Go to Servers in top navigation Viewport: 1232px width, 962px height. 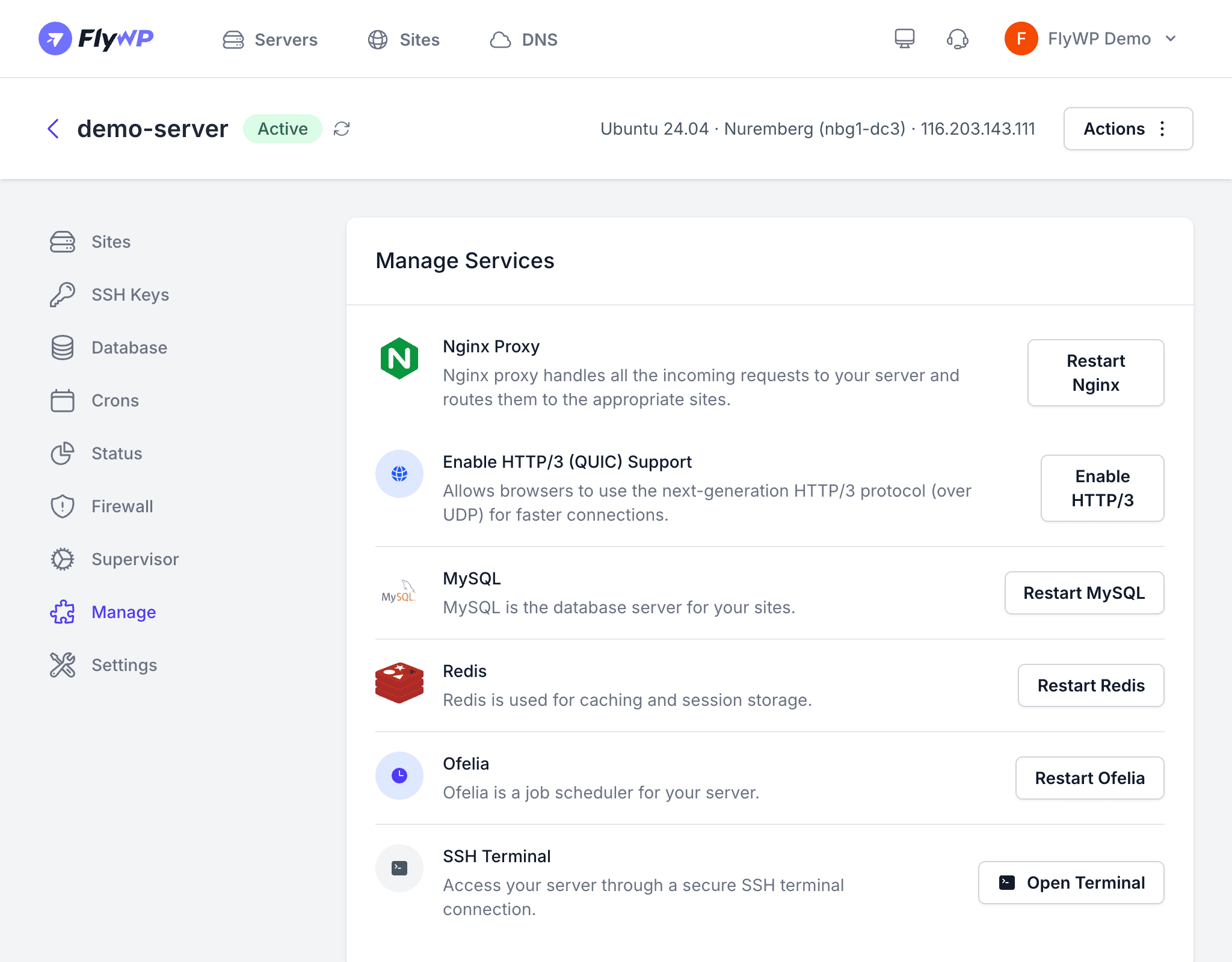(x=270, y=40)
